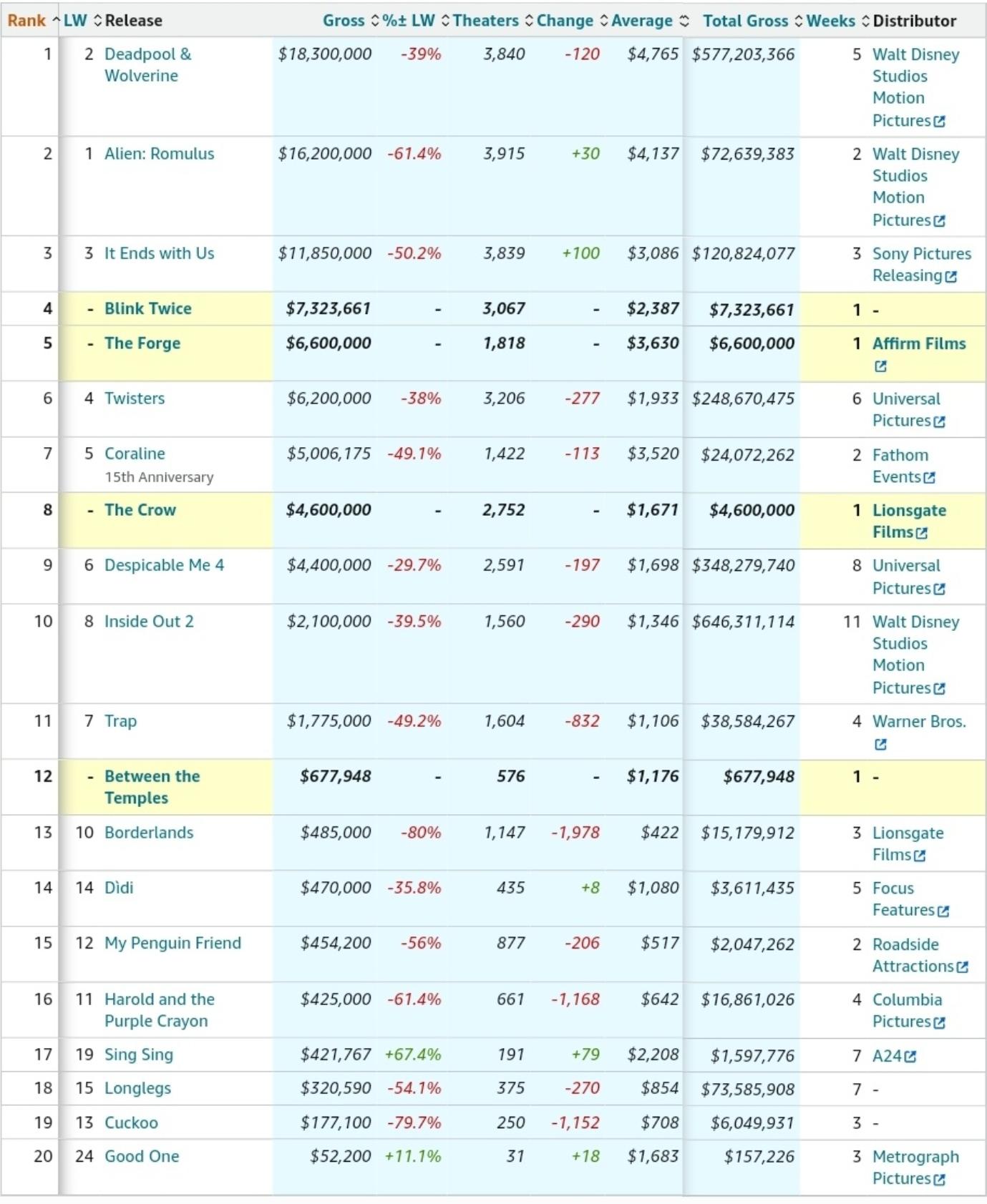This screenshot has height=1204, width=987.
Task: Open Warner Bros. distributor link
Action: point(919,721)
